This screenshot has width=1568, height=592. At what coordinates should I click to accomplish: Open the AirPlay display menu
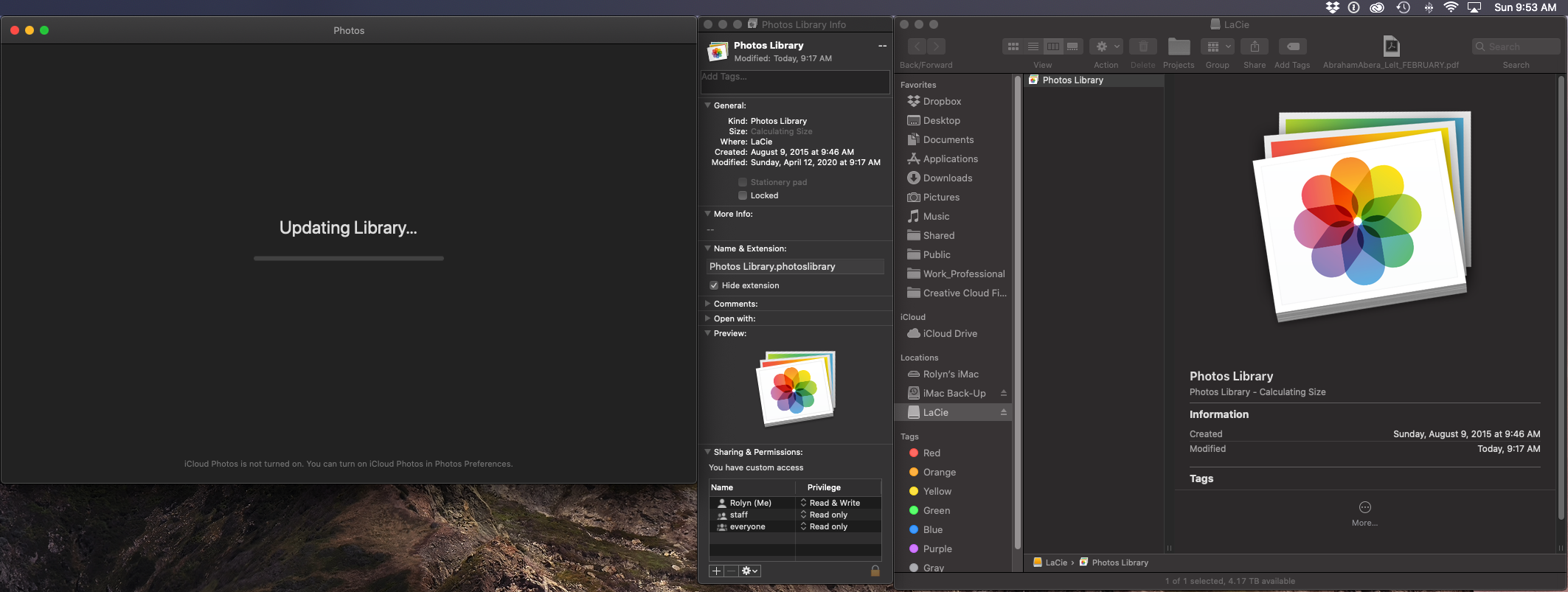coord(1474,7)
